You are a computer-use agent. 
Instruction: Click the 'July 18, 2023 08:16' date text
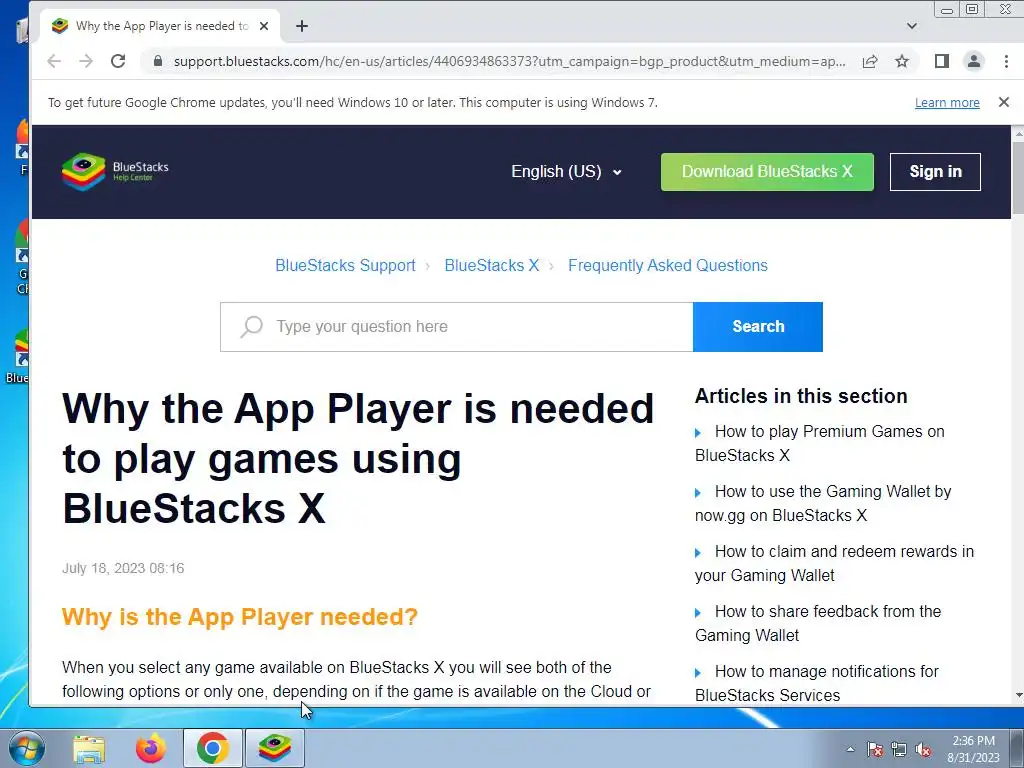pyautogui.click(x=123, y=568)
